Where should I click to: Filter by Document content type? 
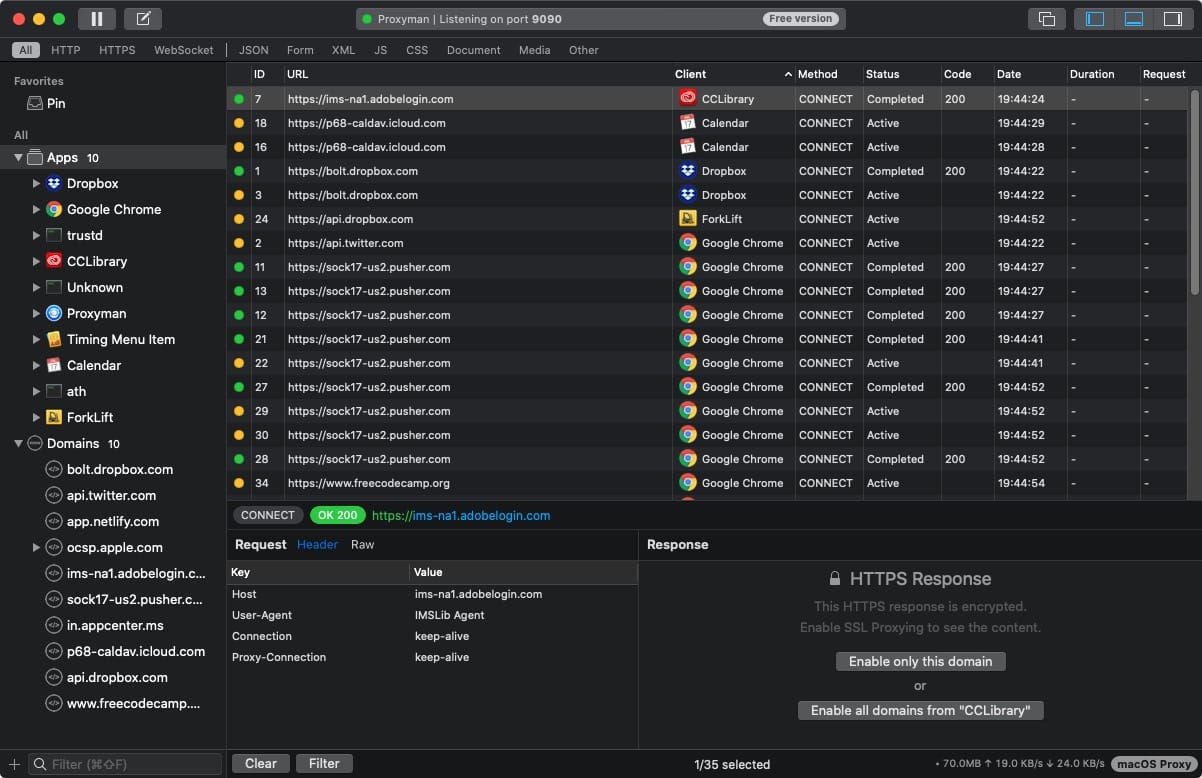point(474,50)
